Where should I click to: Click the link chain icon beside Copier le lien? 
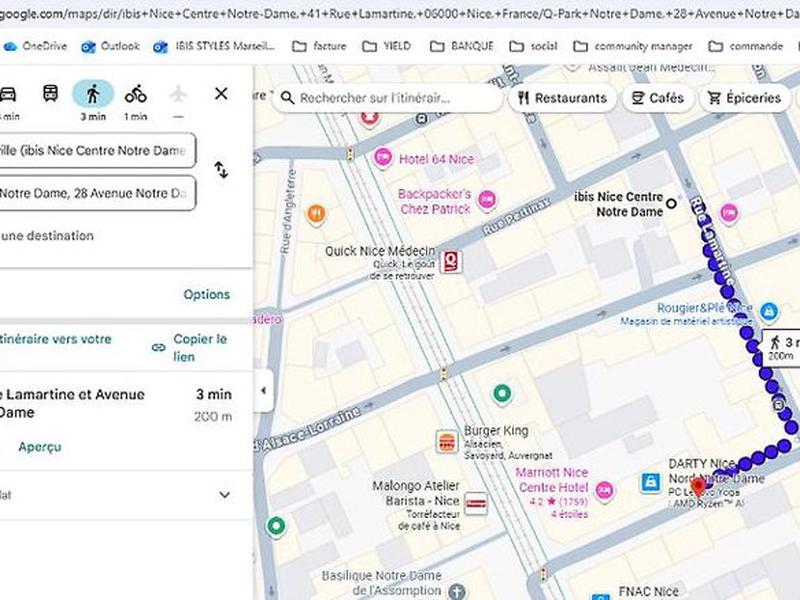pos(159,348)
